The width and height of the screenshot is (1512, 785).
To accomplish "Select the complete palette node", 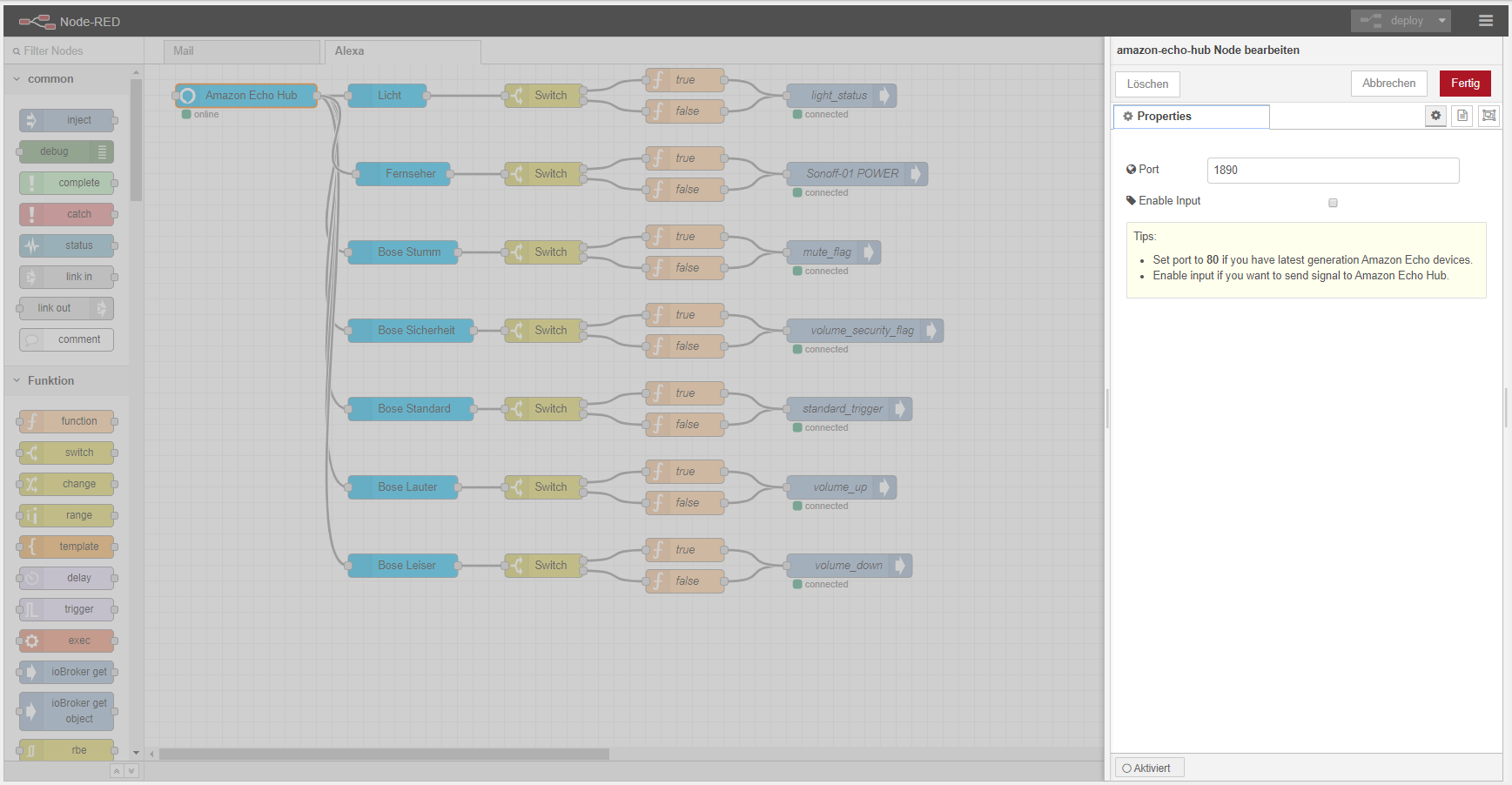I will click(x=67, y=183).
